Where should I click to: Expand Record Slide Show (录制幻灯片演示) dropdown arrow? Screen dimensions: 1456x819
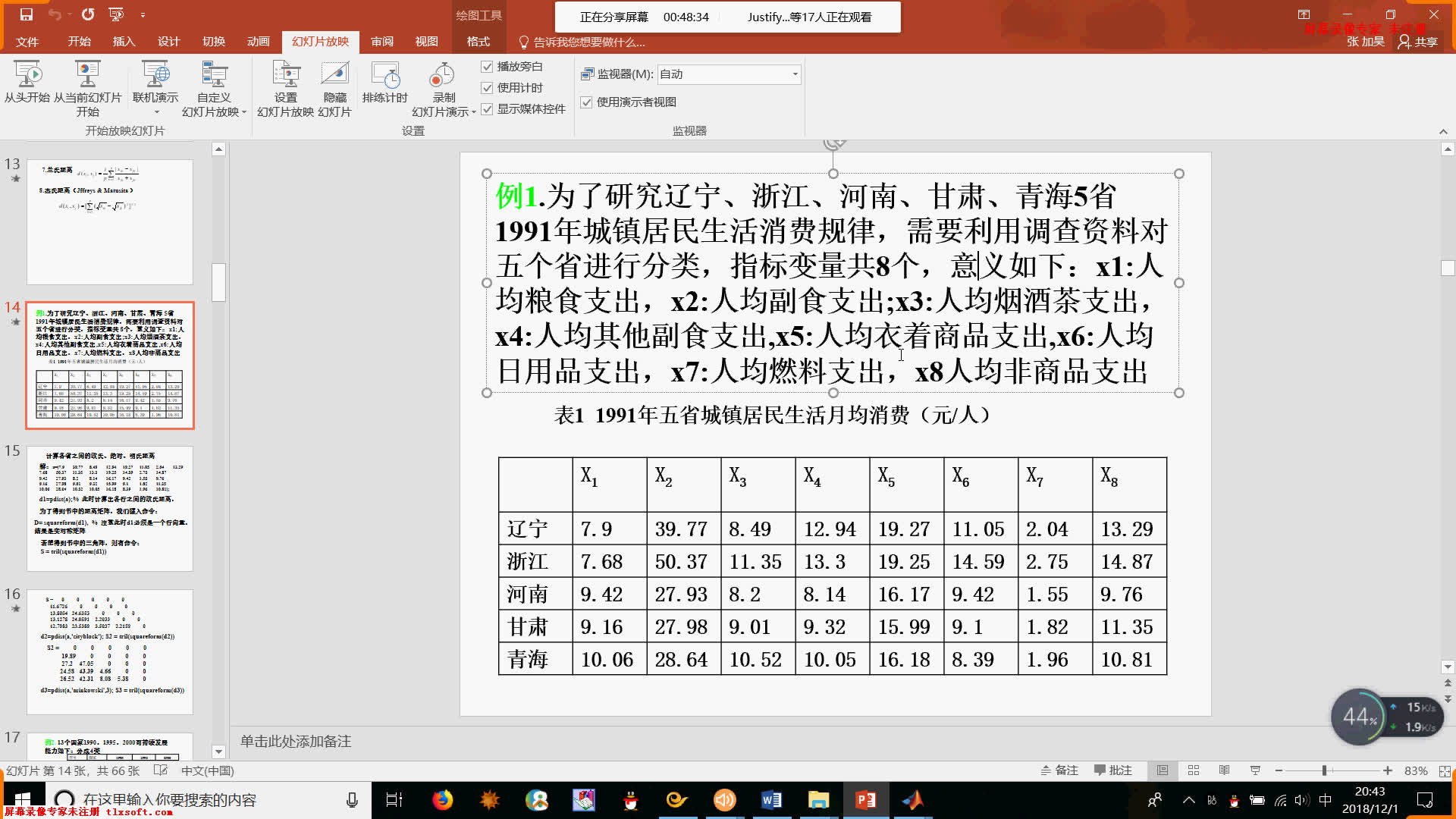[474, 112]
